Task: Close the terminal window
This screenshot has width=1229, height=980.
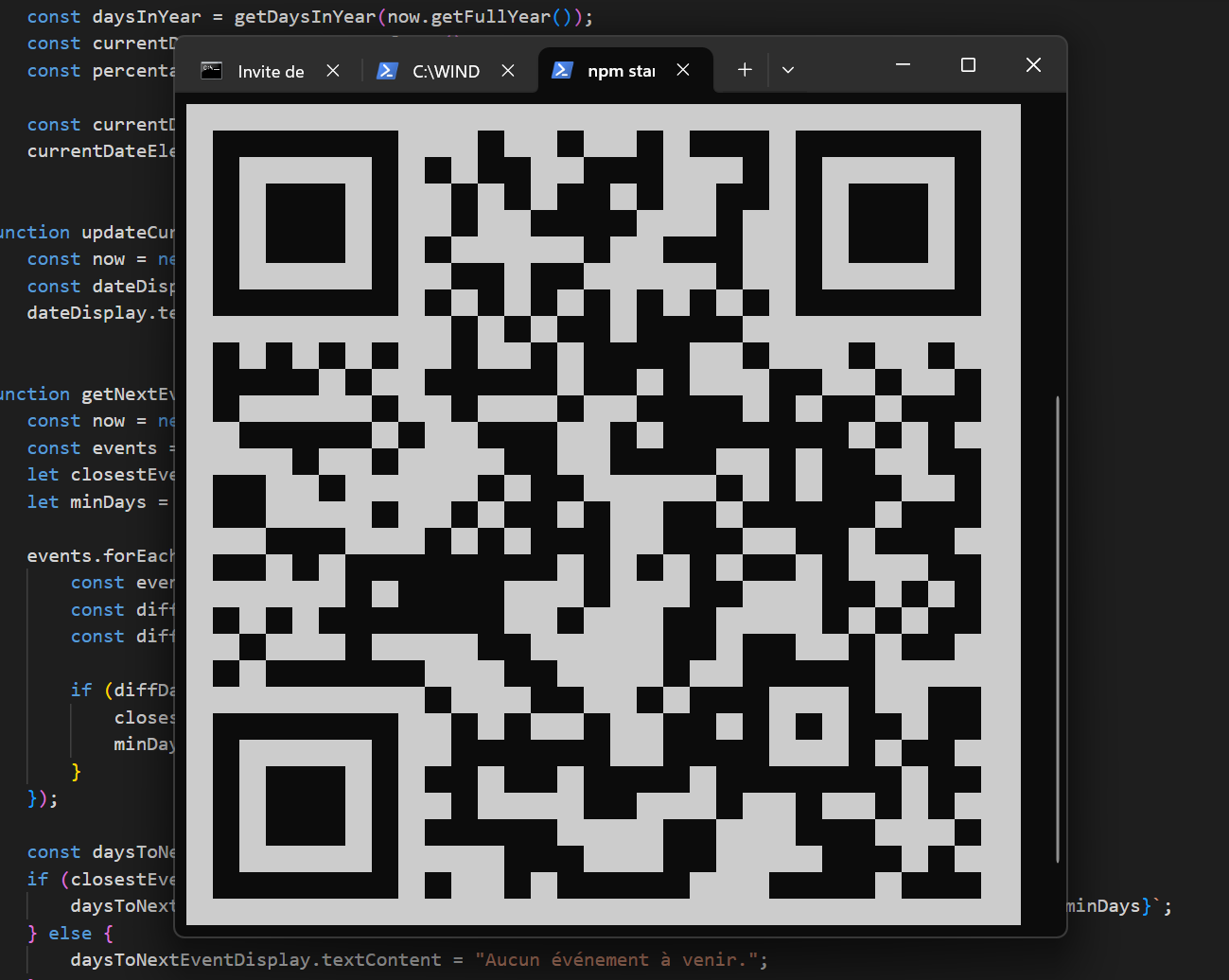Action: [1033, 65]
